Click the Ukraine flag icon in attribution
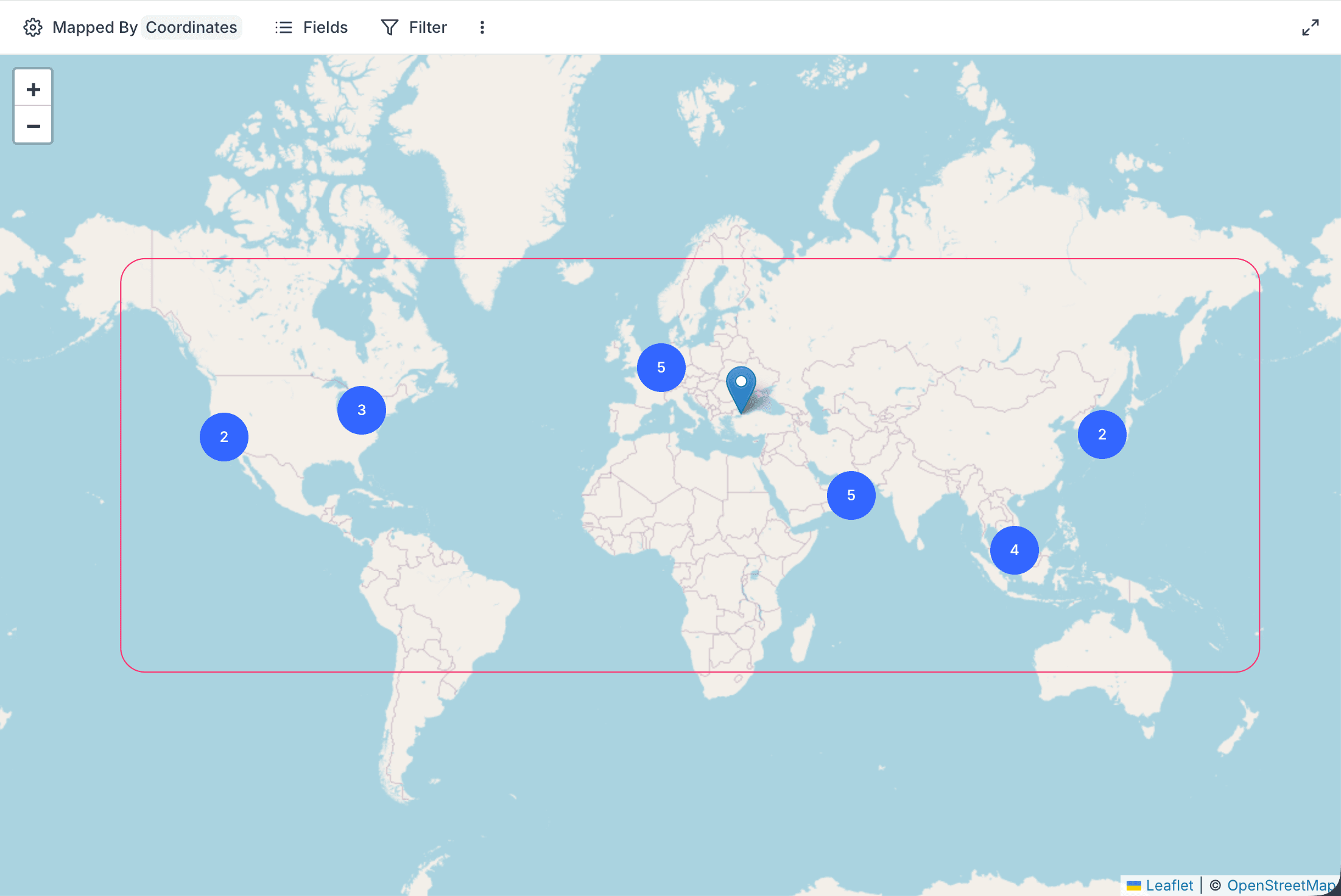Viewport: 1341px width, 896px height. pos(1135,885)
